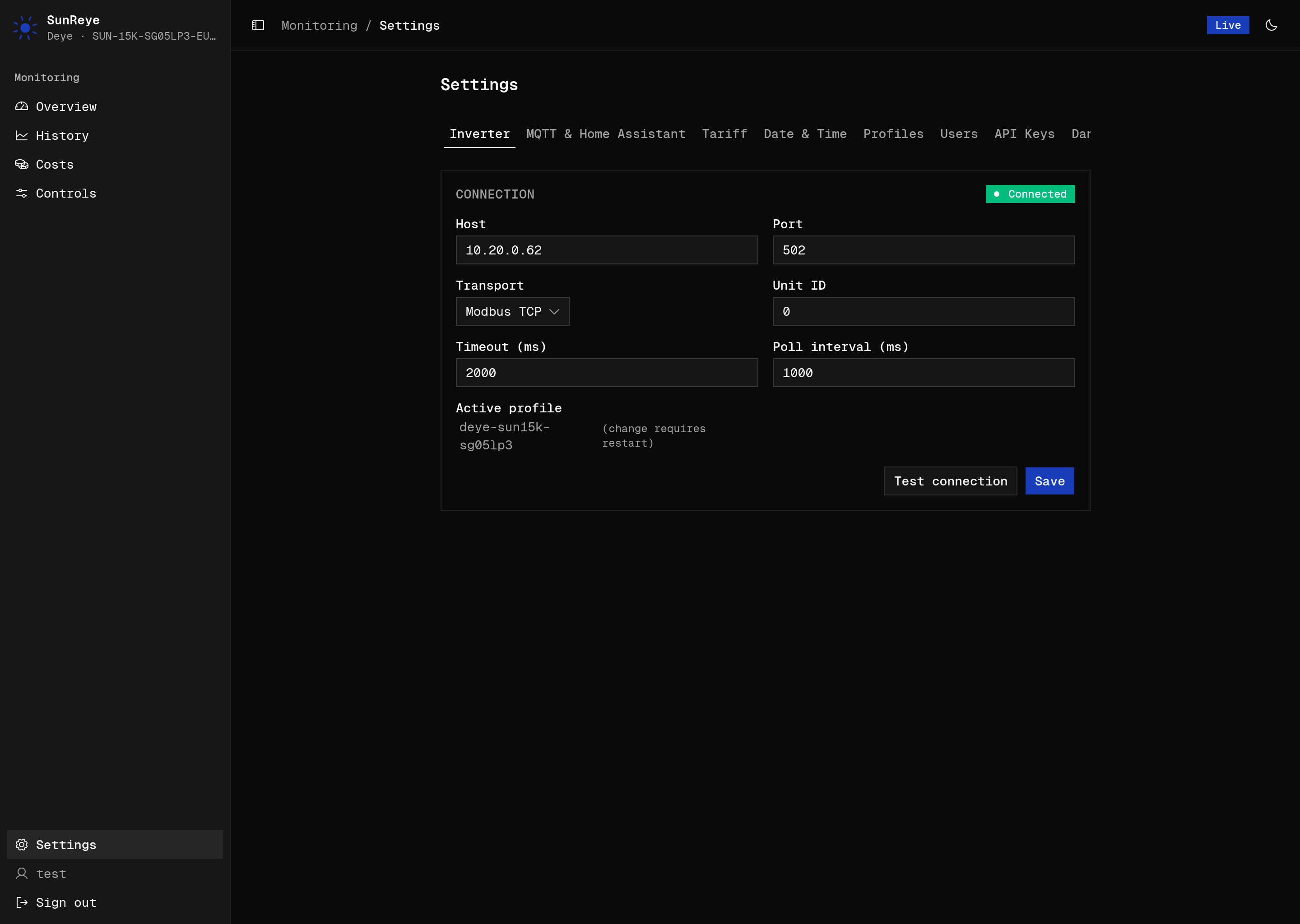Click the CONNECTION section heading
The image size is (1300, 924).
click(495, 194)
